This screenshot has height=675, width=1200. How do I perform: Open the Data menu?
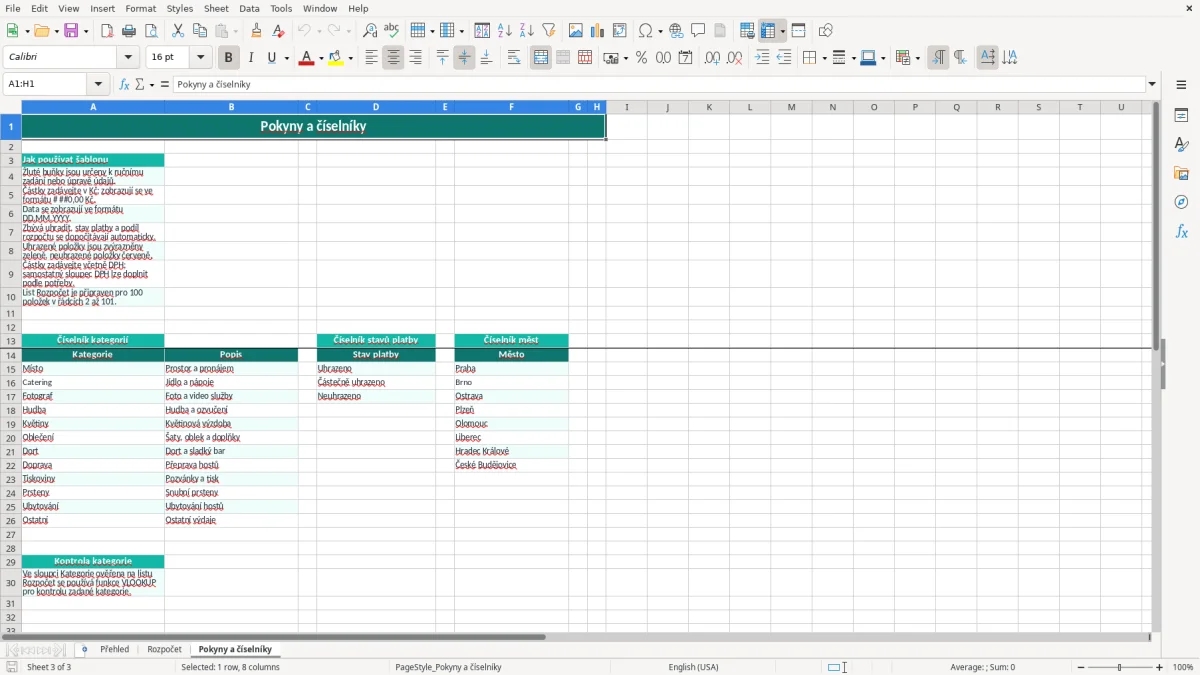click(x=249, y=9)
